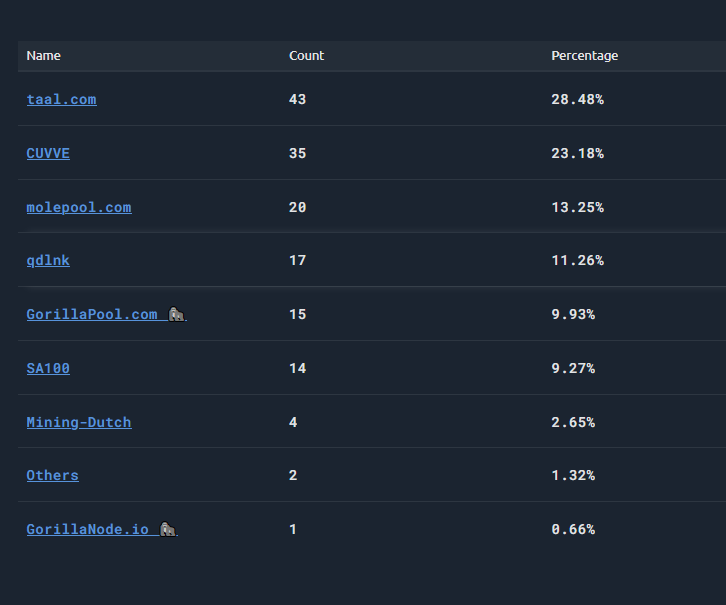
Task: Open the Others miner link
Action: (x=53, y=475)
